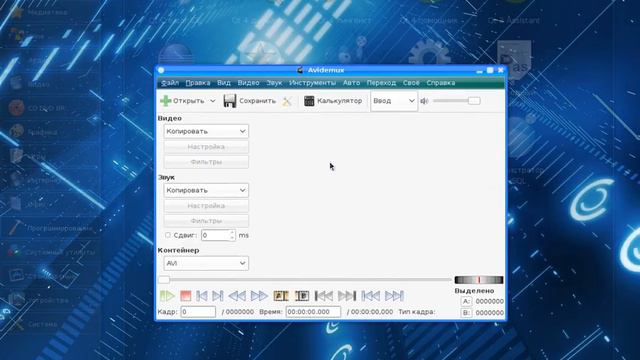Click the A: selection button
Image resolution: width=640 pixels, height=360 pixels.
click(466, 301)
